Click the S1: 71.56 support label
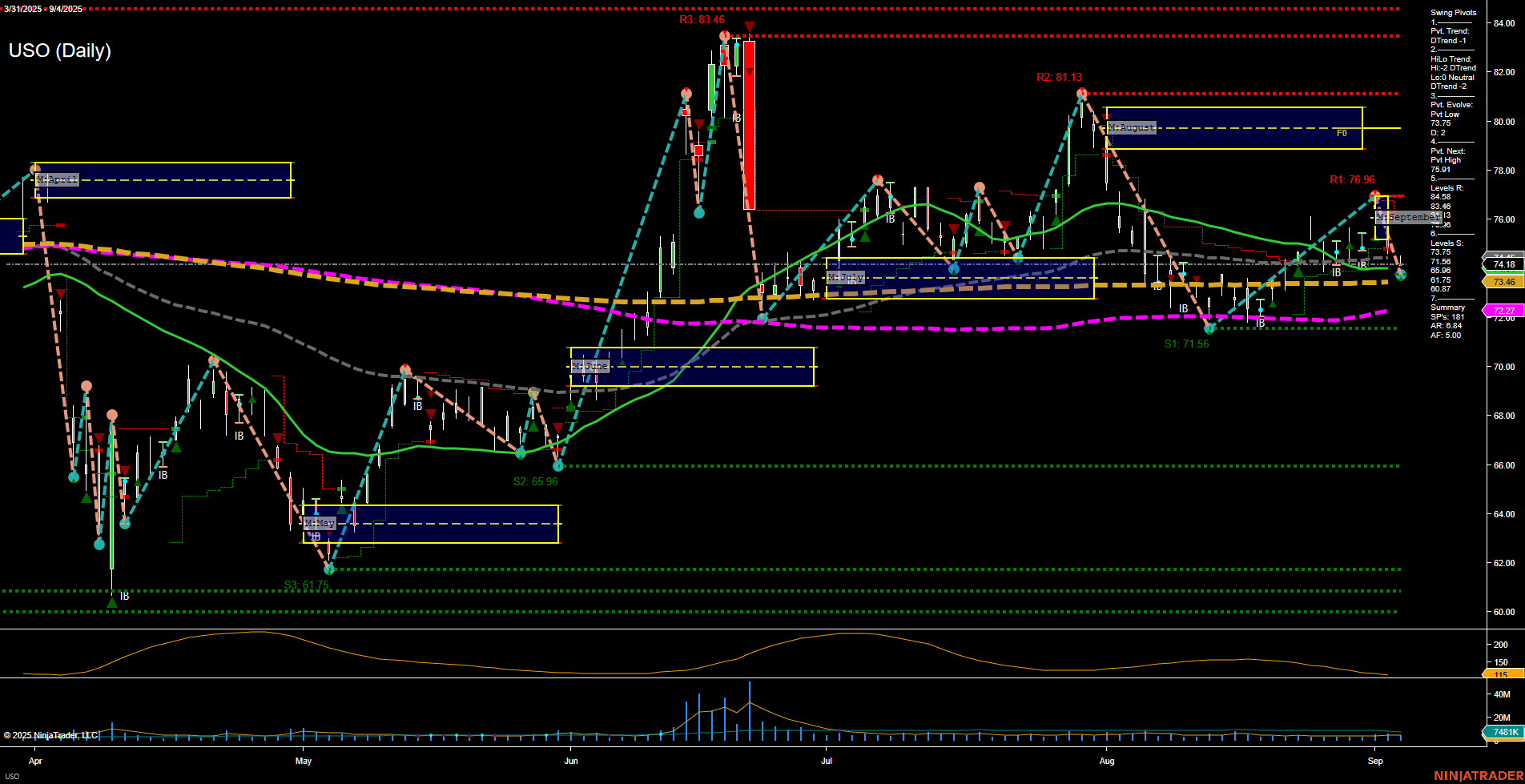The width and height of the screenshot is (1525, 784). tap(1188, 344)
